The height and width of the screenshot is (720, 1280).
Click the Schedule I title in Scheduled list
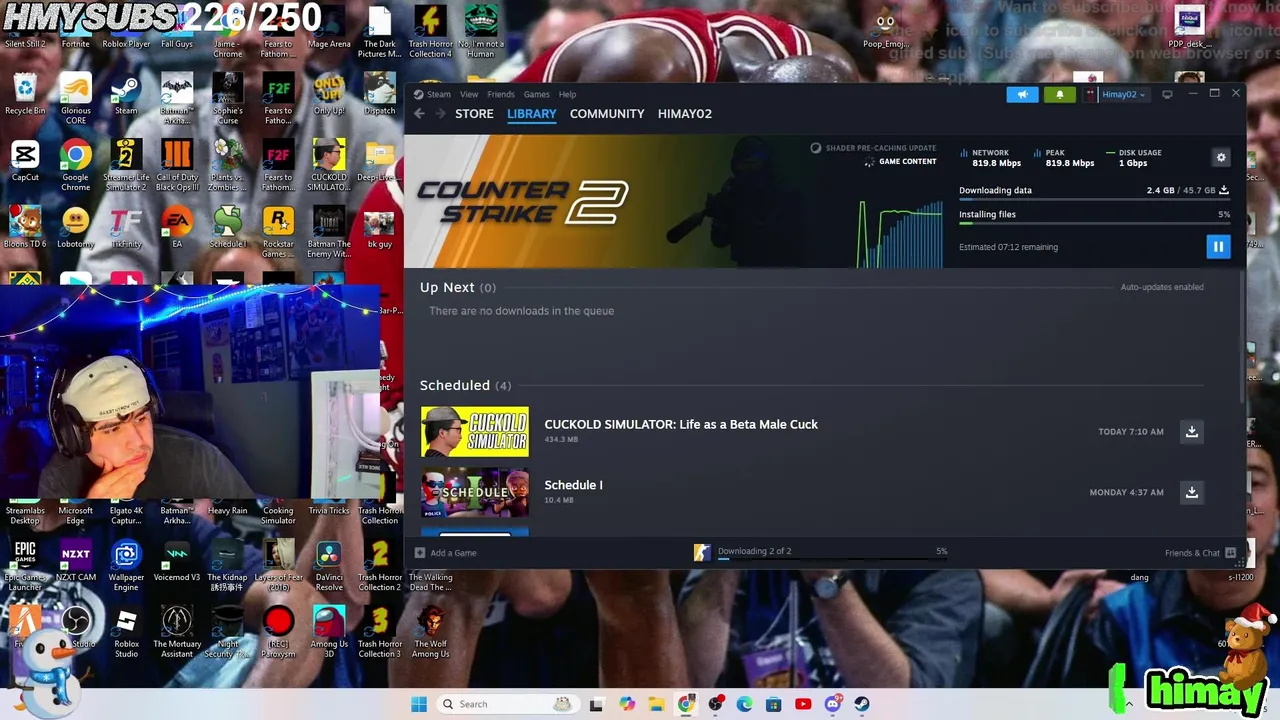(573, 485)
